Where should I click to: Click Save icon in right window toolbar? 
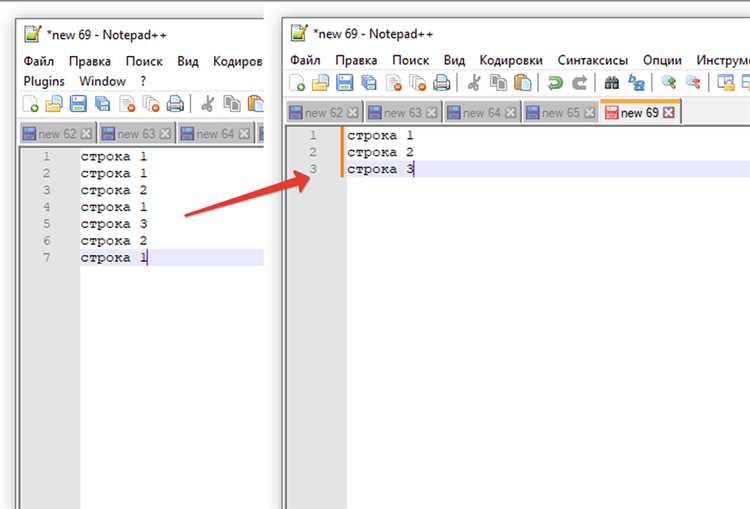click(344, 83)
